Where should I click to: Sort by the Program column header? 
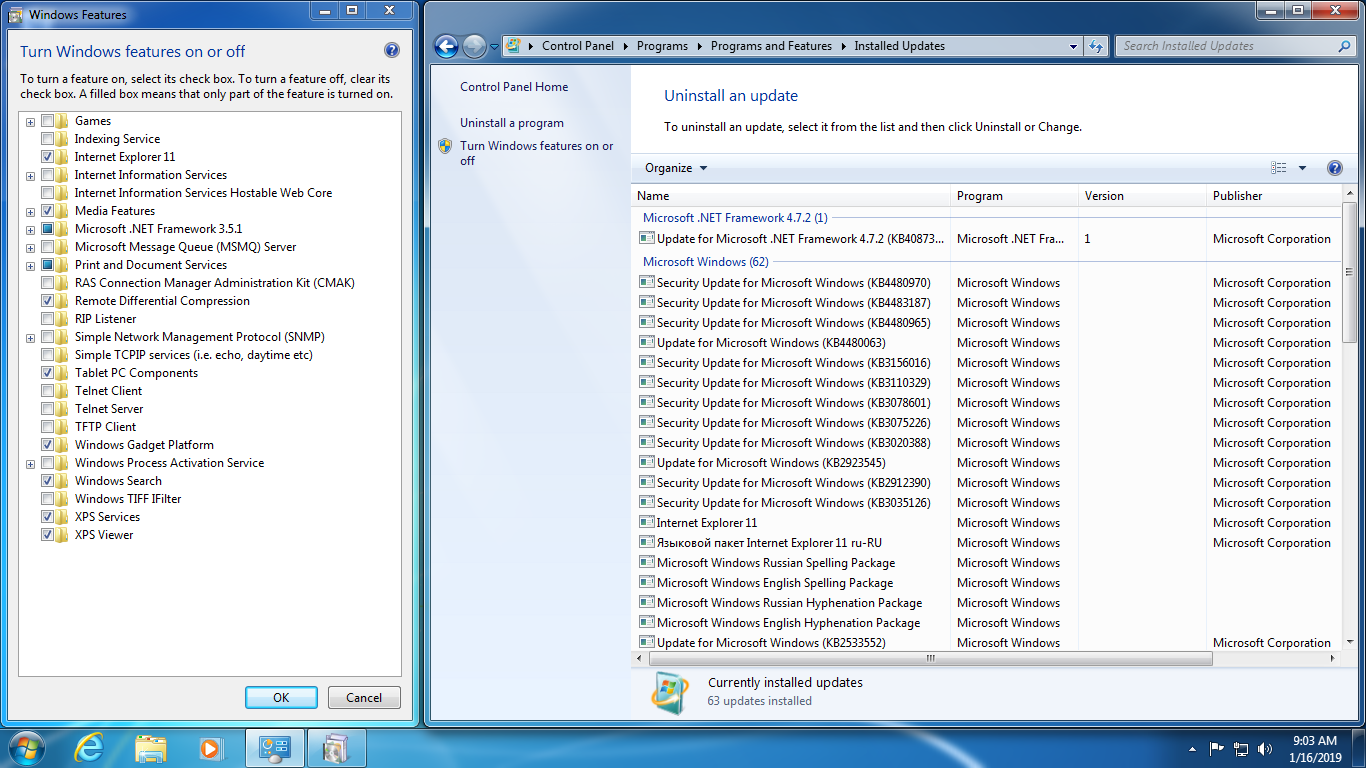pos(1014,196)
